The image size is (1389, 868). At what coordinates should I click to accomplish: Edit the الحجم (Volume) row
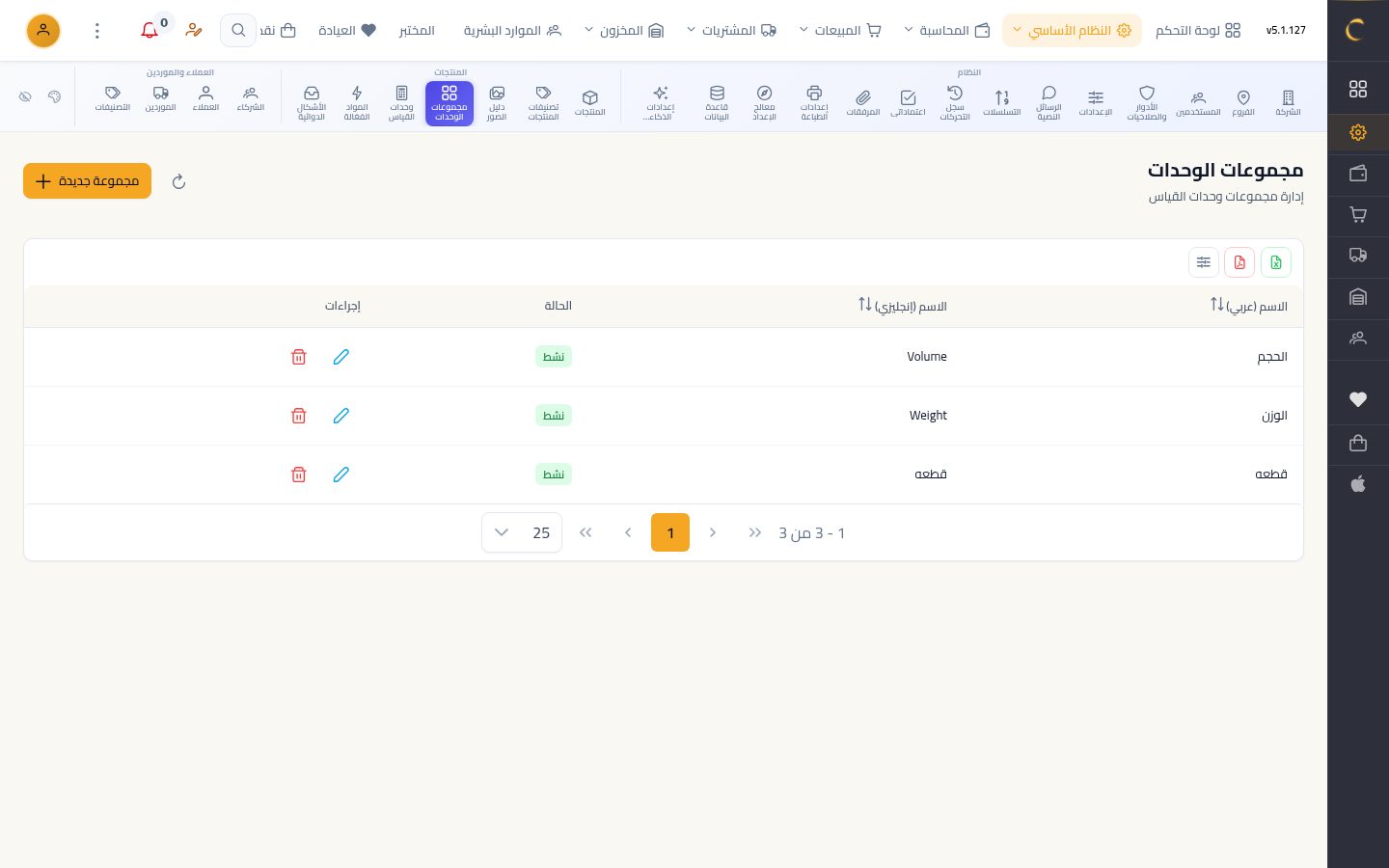(x=341, y=357)
